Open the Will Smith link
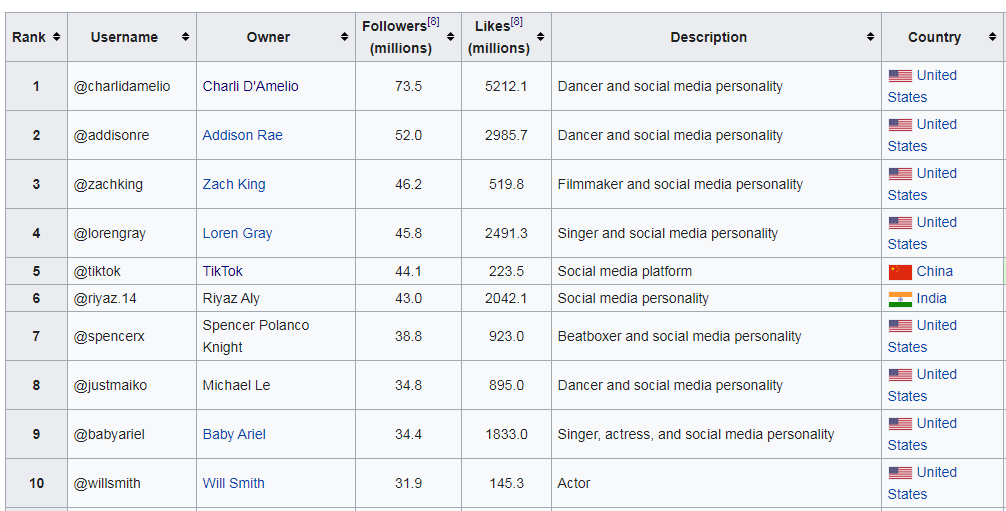This screenshot has width=1006, height=511. (234, 483)
